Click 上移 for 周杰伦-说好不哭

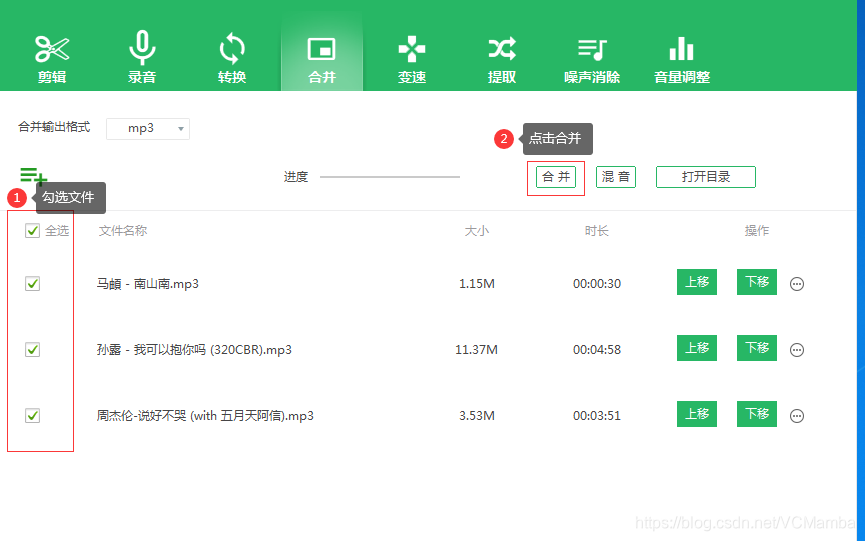click(x=697, y=414)
